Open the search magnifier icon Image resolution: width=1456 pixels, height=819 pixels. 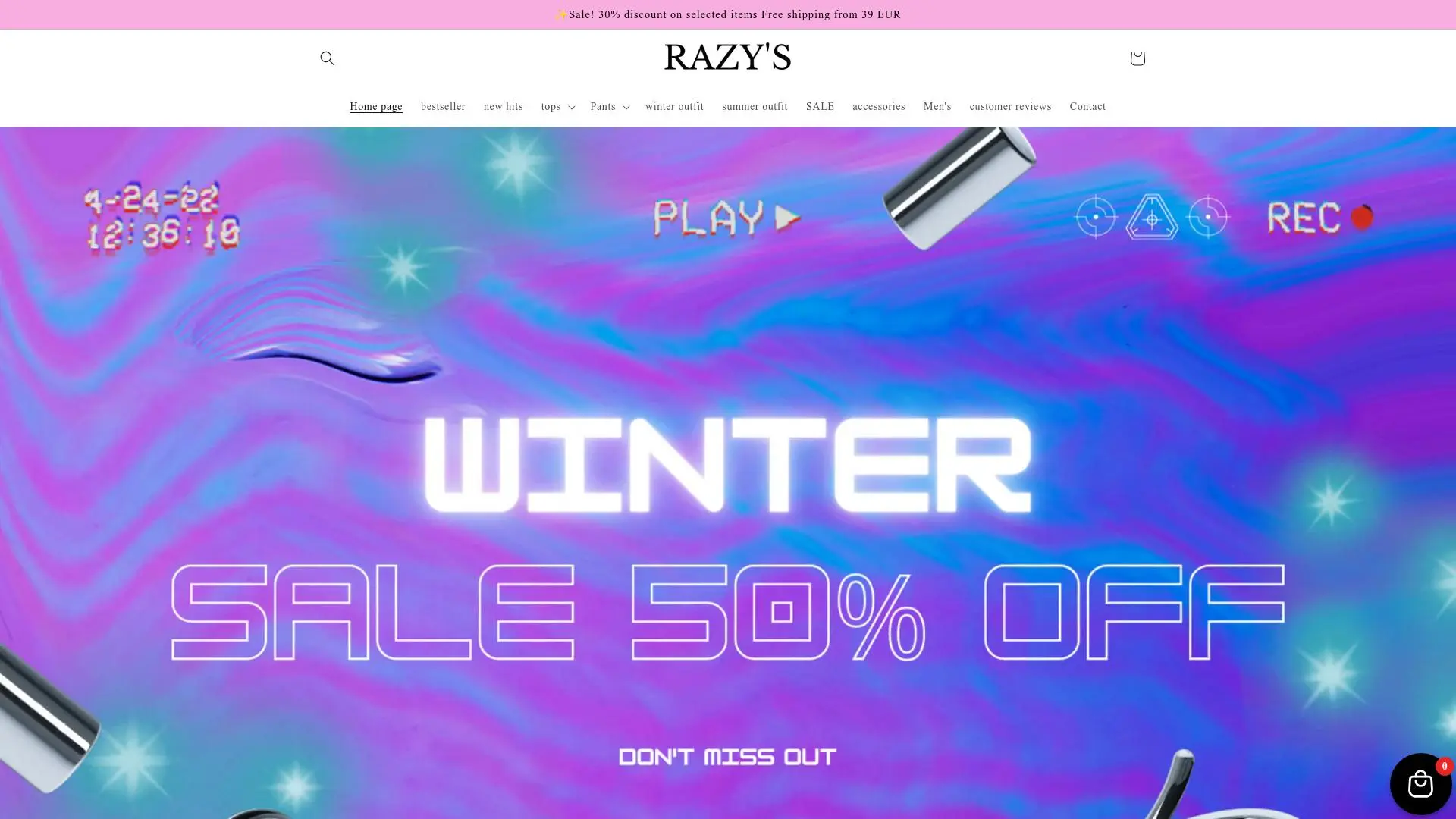click(x=327, y=58)
